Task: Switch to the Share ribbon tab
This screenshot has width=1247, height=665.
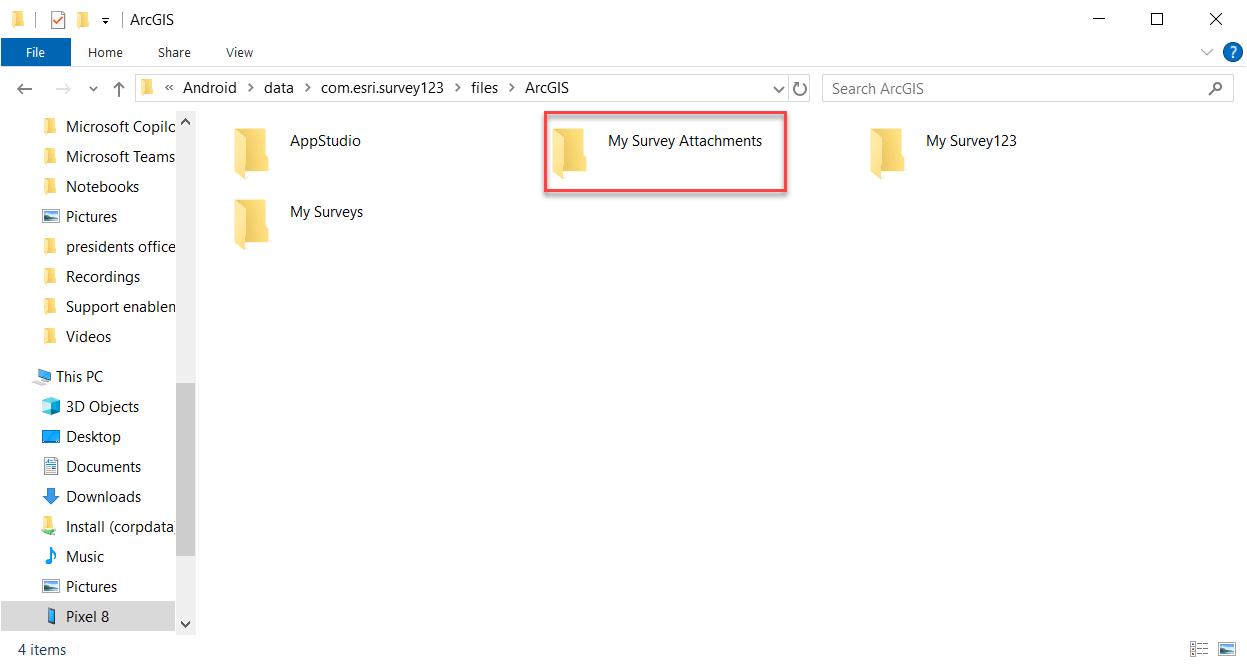Action: click(174, 53)
